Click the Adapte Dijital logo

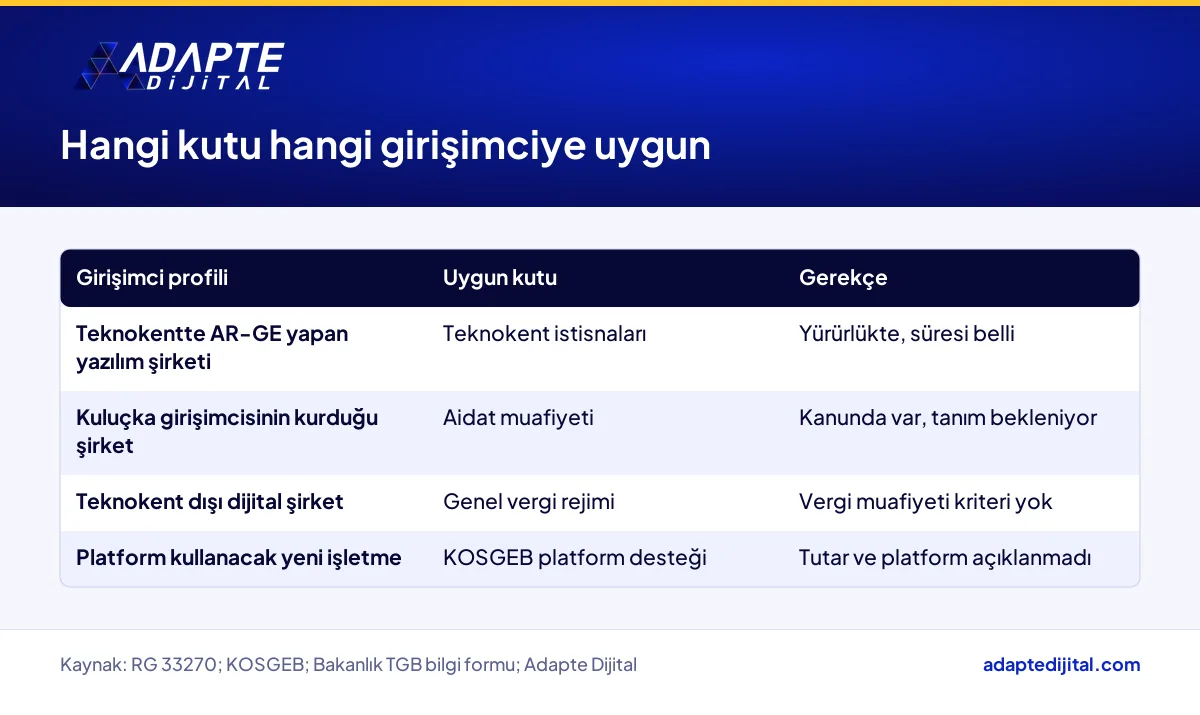pyautogui.click(x=180, y=66)
